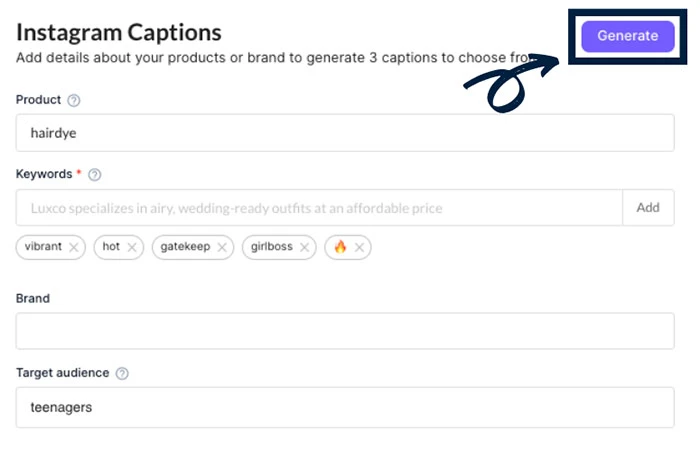The height and width of the screenshot is (470, 700).
Task: Focus the Product field containing hairdye
Action: [345, 132]
